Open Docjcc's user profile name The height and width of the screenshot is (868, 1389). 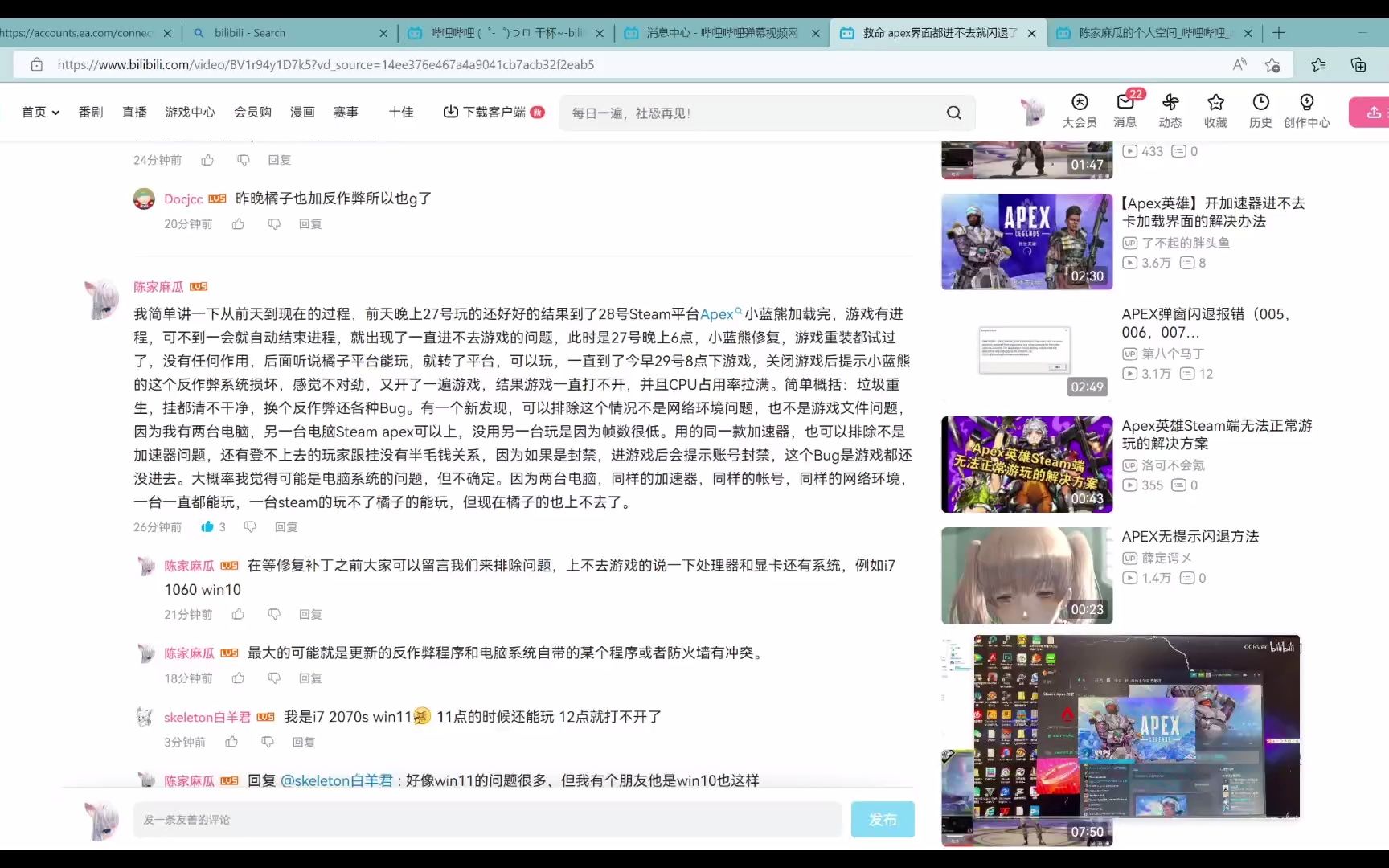click(x=183, y=199)
